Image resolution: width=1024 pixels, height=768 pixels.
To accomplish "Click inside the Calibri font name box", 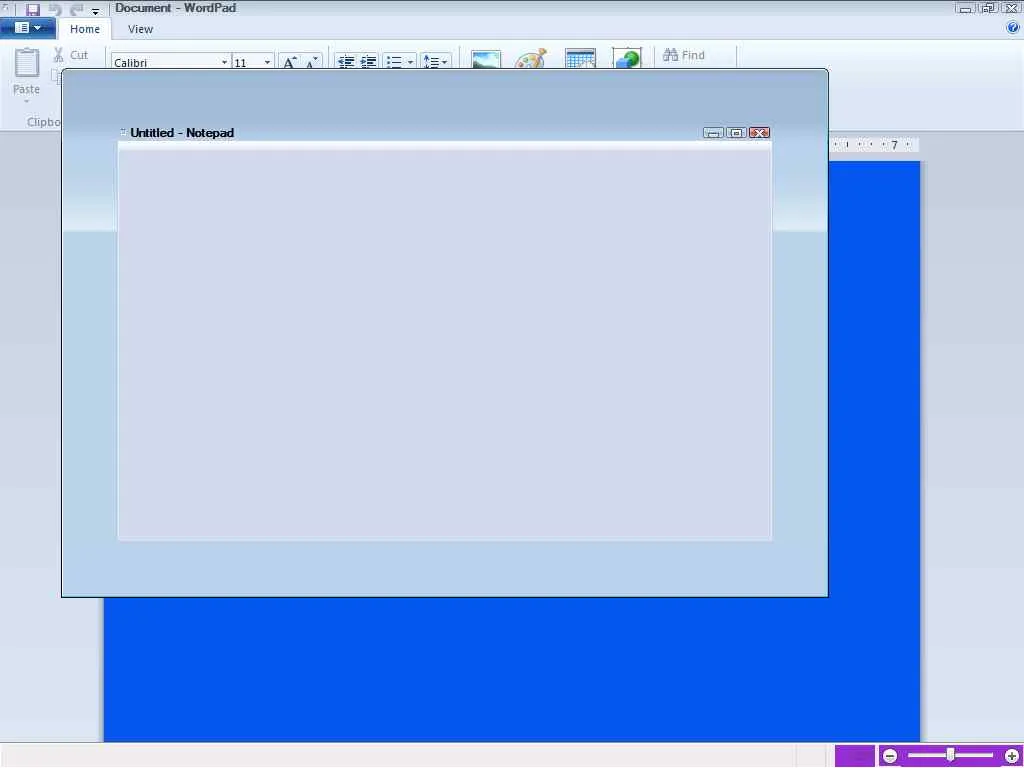I will click(165, 61).
